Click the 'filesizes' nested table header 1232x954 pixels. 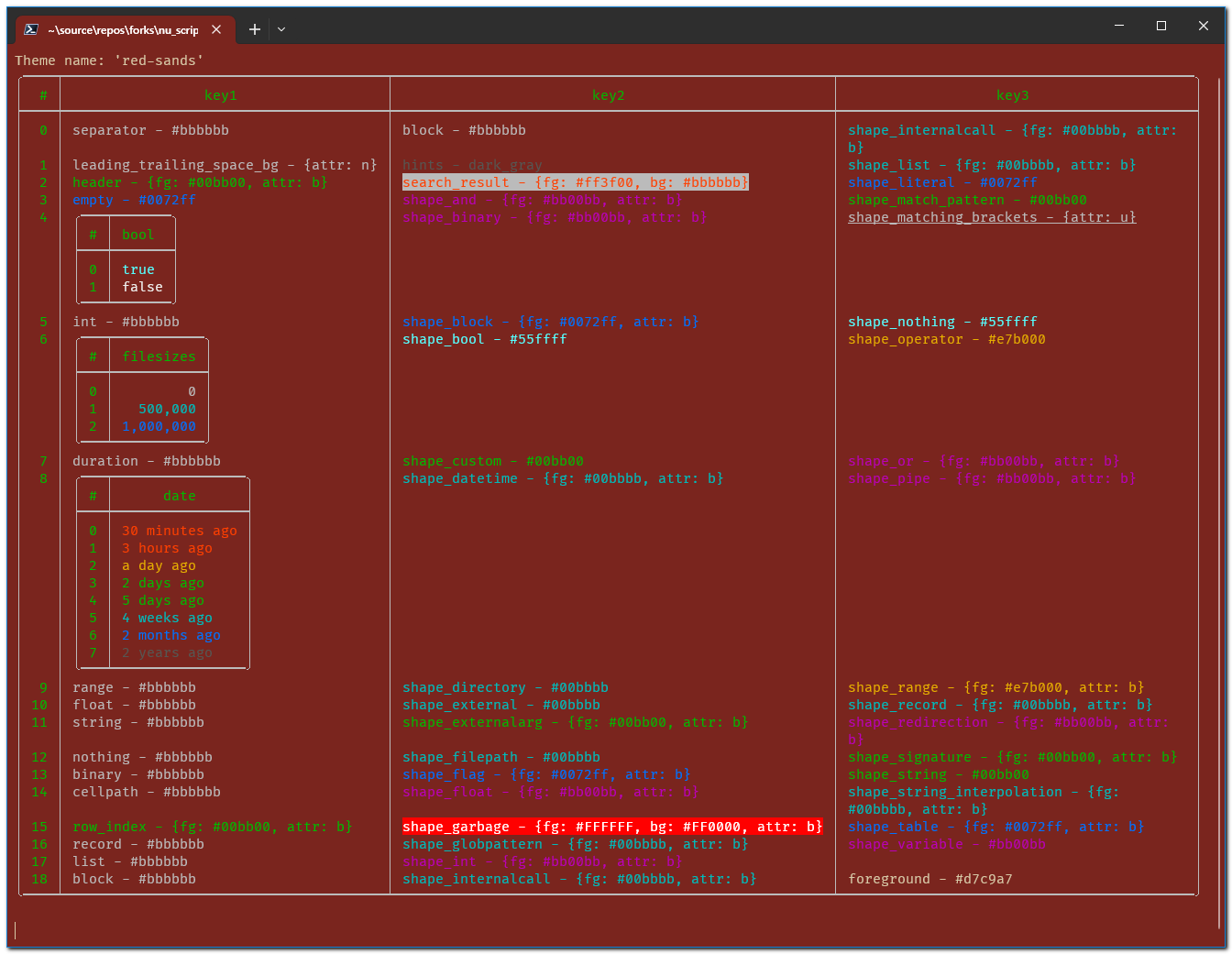click(x=159, y=356)
